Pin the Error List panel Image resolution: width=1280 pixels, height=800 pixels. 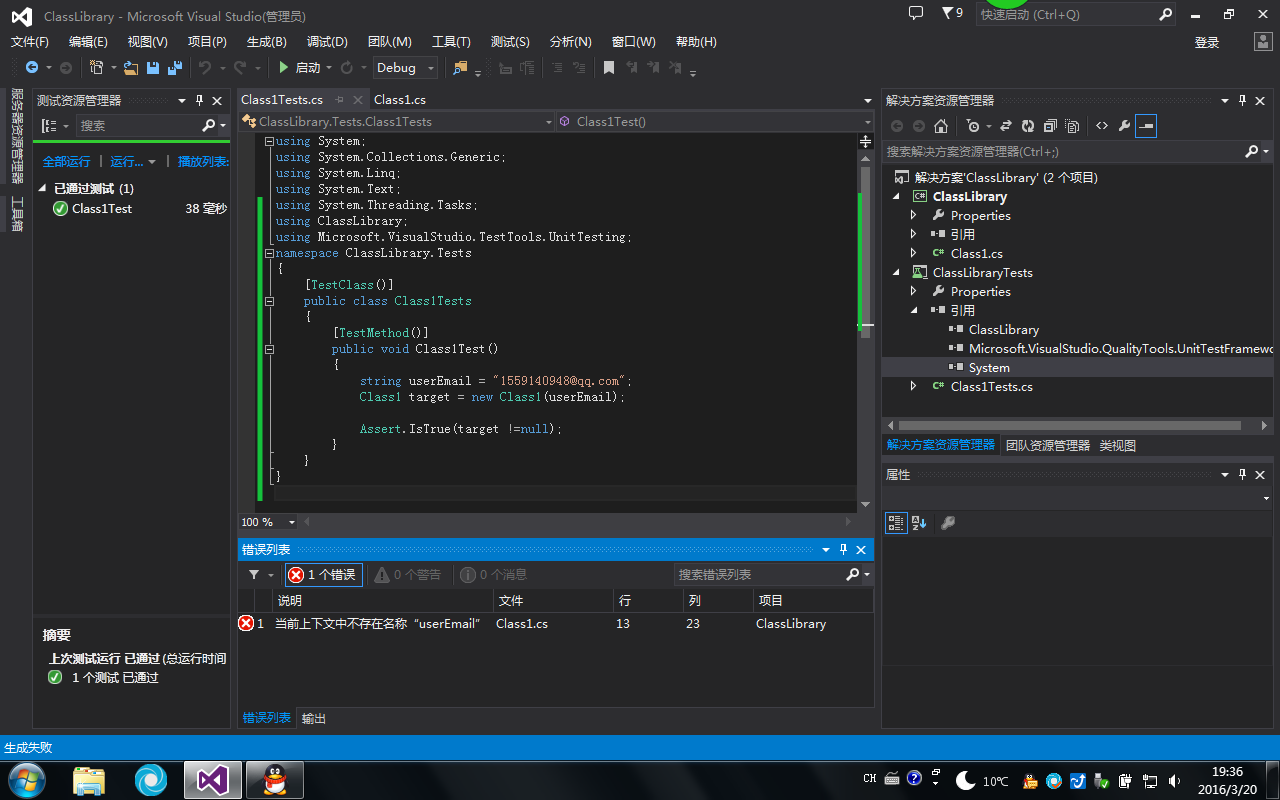(x=844, y=549)
